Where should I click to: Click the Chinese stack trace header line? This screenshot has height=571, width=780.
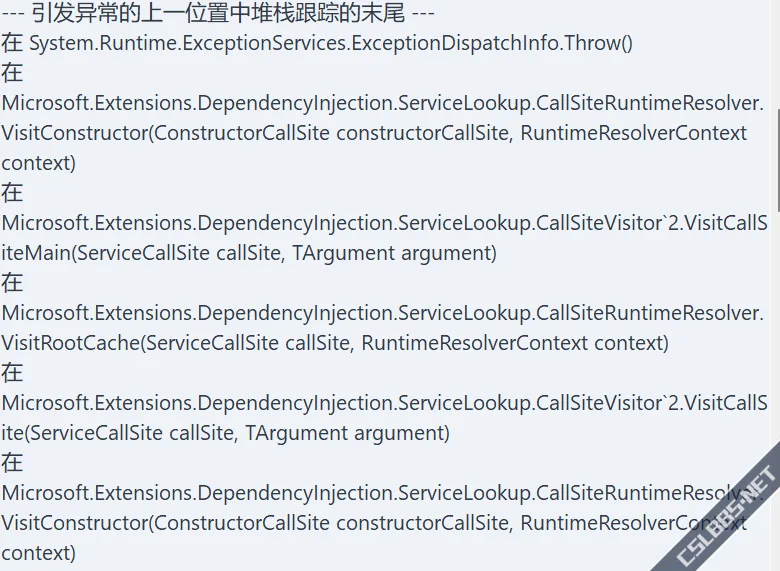(x=218, y=13)
